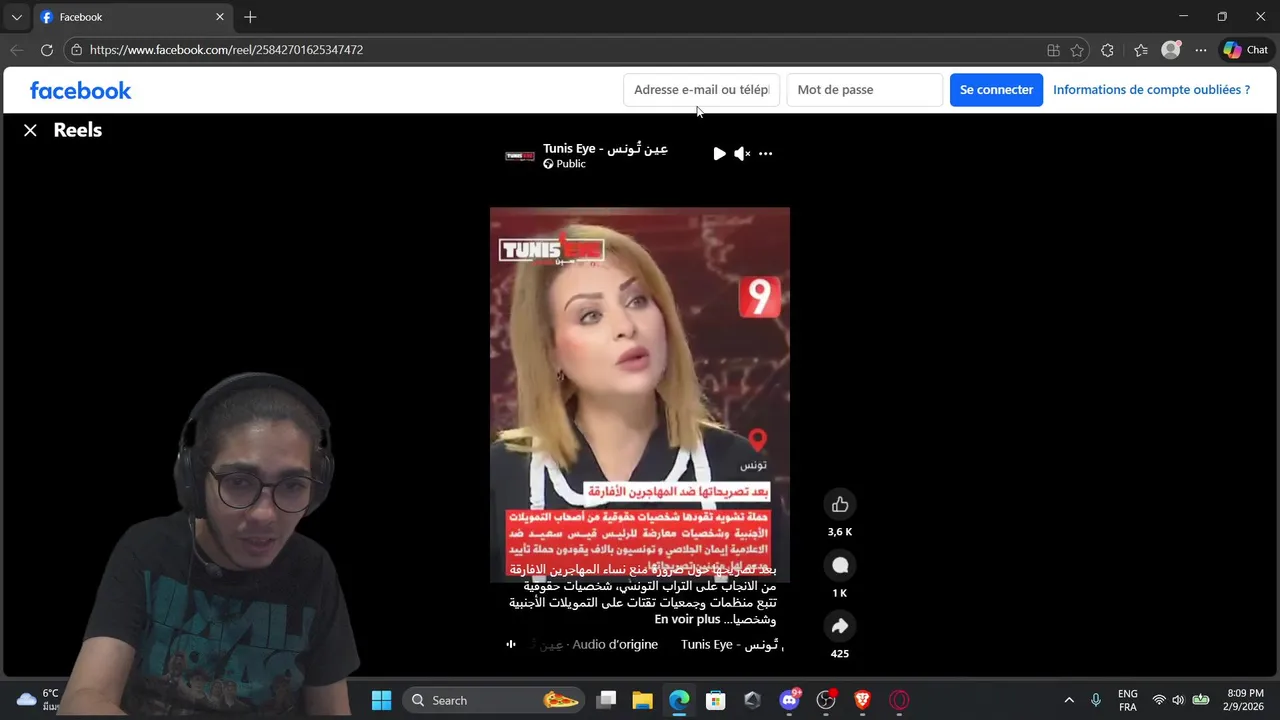This screenshot has width=1280, height=720.
Task: Open Tunis Eye profile avatar
Action: [x=520, y=156]
